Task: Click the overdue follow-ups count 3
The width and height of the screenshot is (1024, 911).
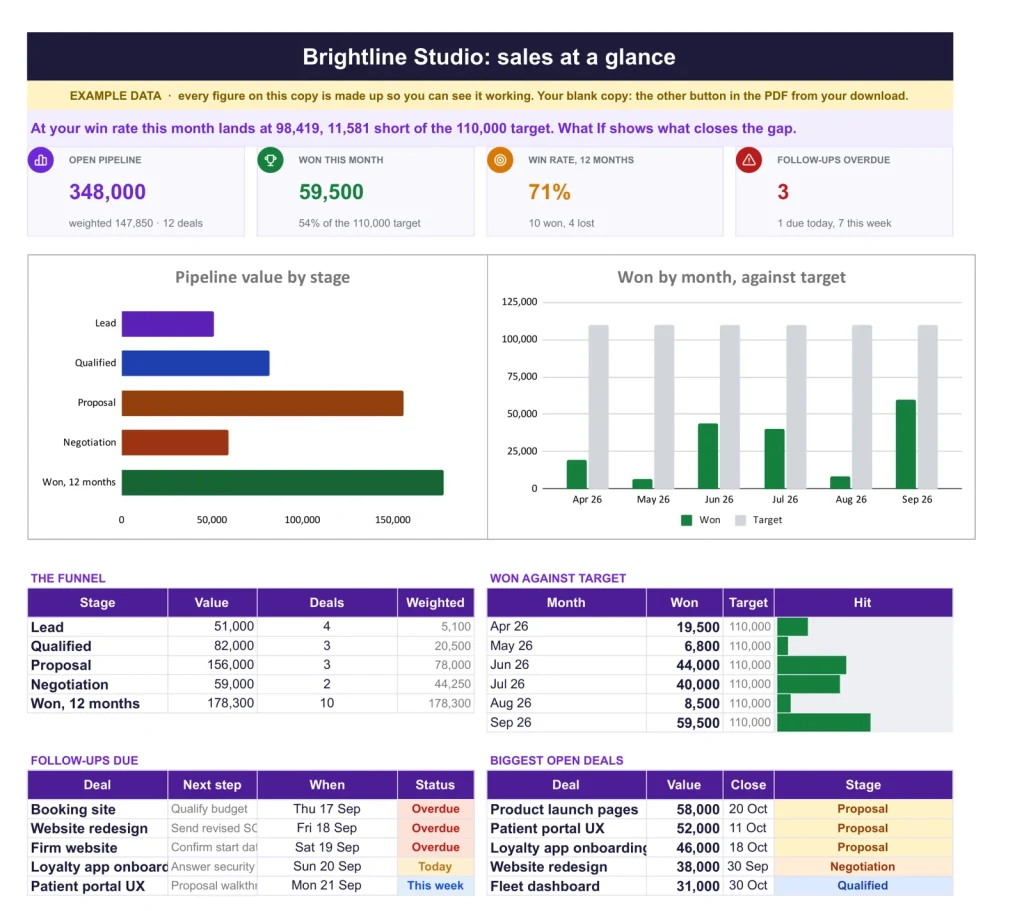Action: [x=783, y=192]
